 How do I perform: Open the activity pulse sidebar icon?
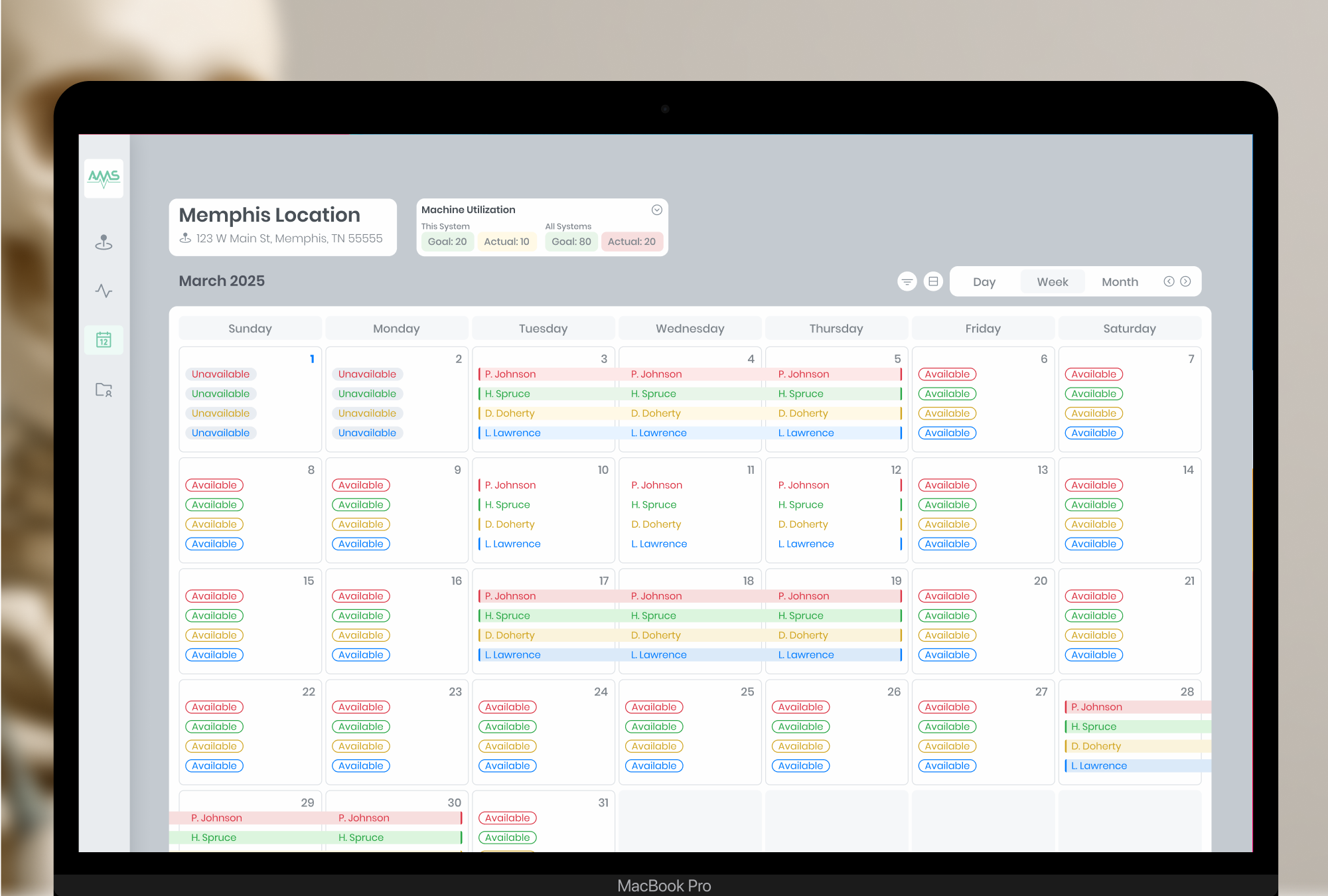pos(104,291)
